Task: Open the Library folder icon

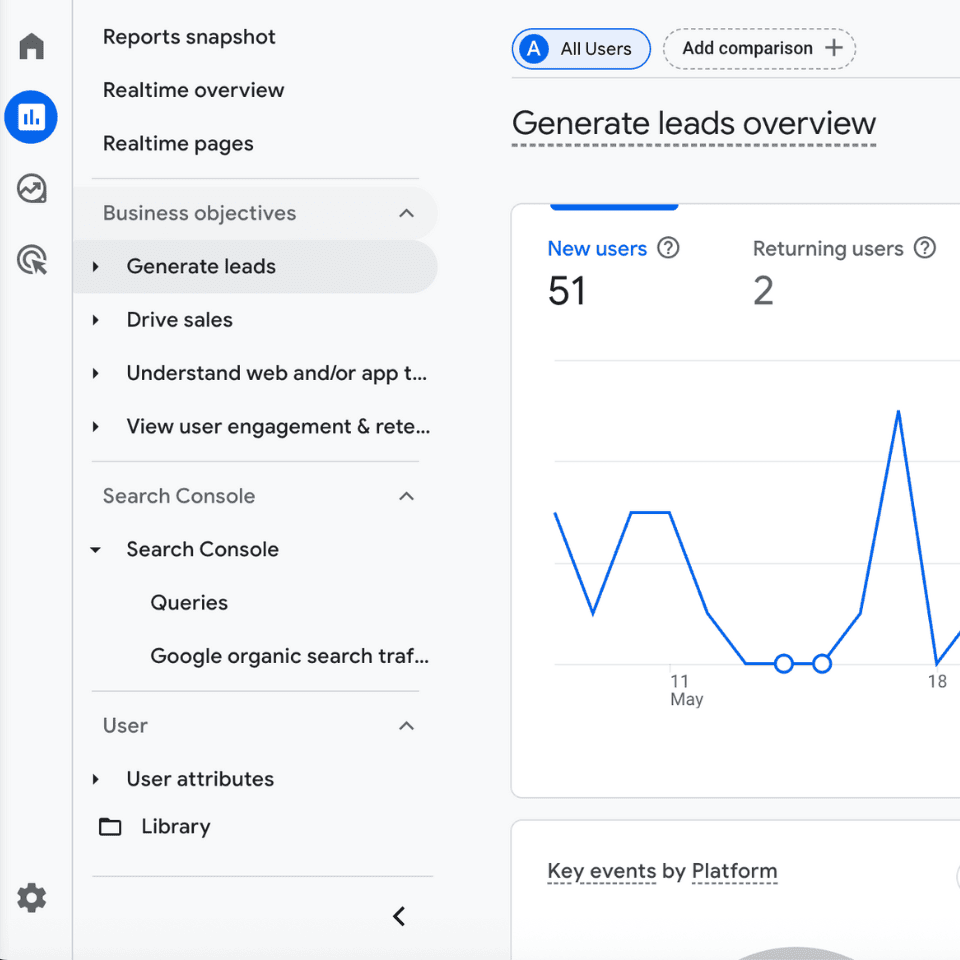Action: 111,827
